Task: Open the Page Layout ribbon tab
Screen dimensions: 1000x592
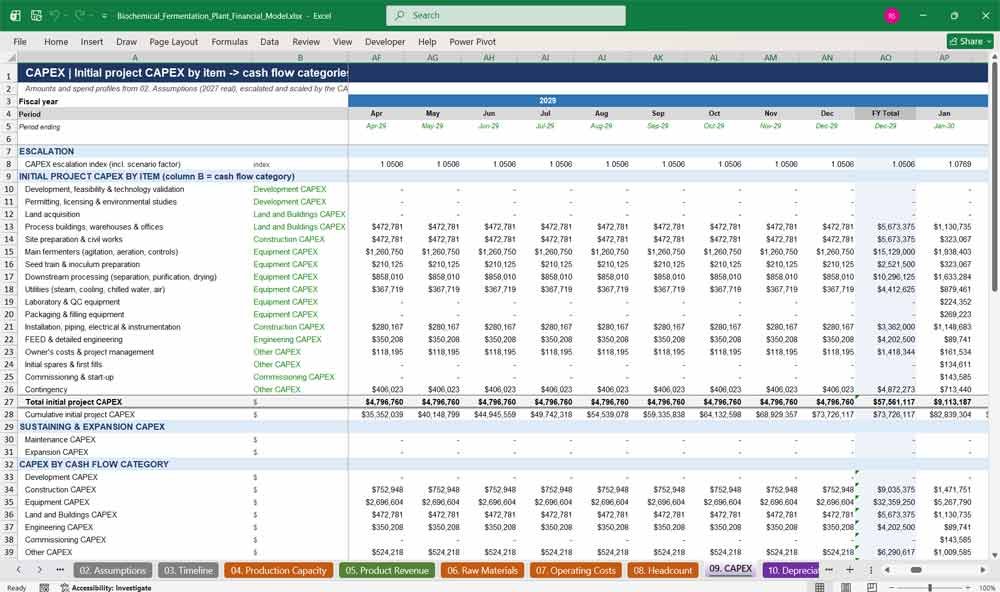Action: click(173, 41)
